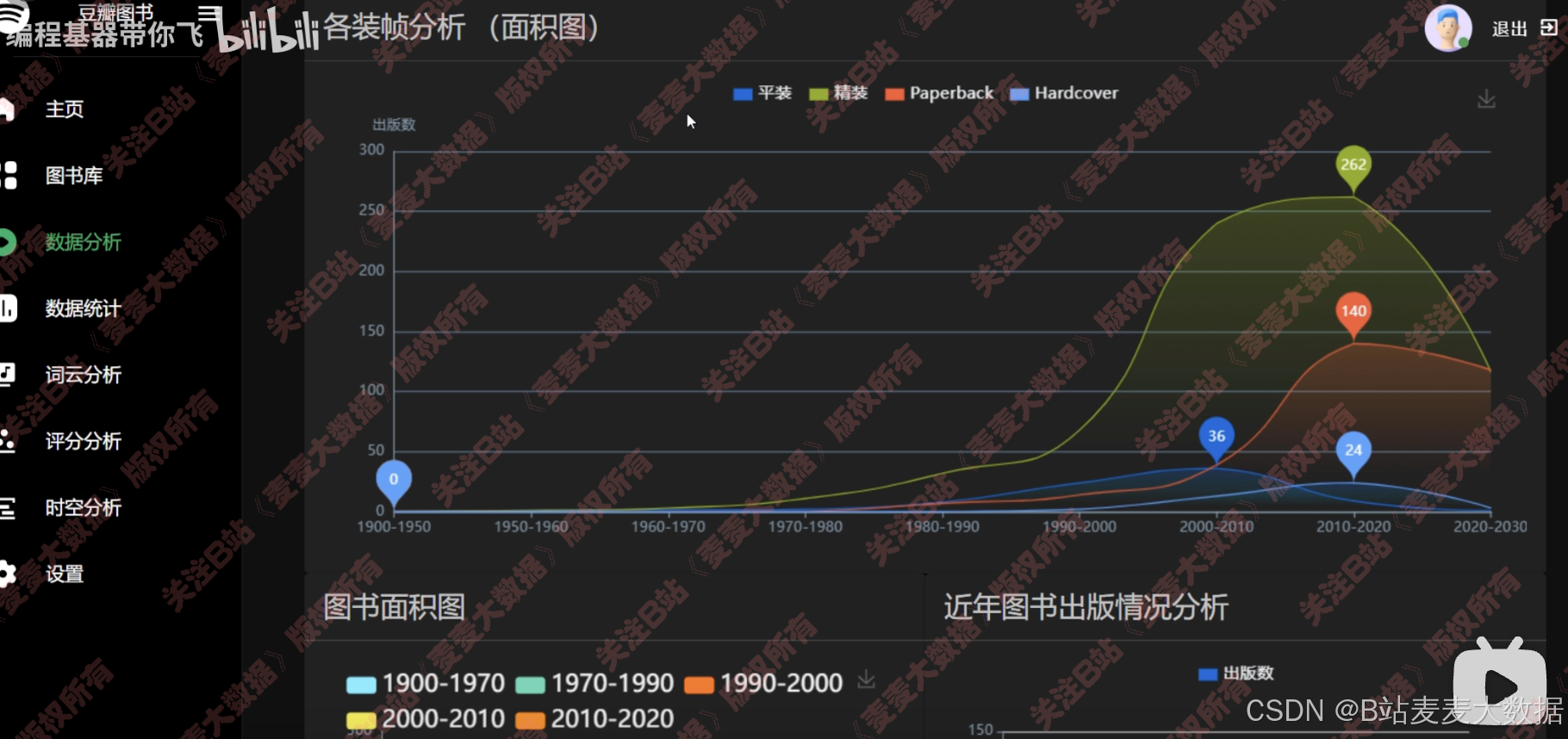
Task: Click the 1970-1980 x-axis label
Action: 805,526
